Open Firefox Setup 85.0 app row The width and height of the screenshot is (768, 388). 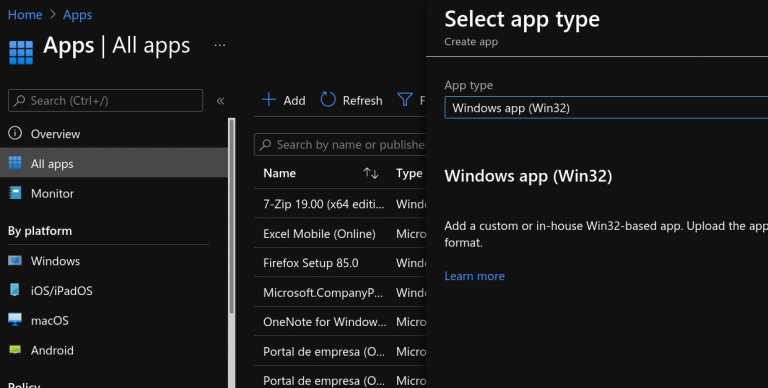[340, 263]
